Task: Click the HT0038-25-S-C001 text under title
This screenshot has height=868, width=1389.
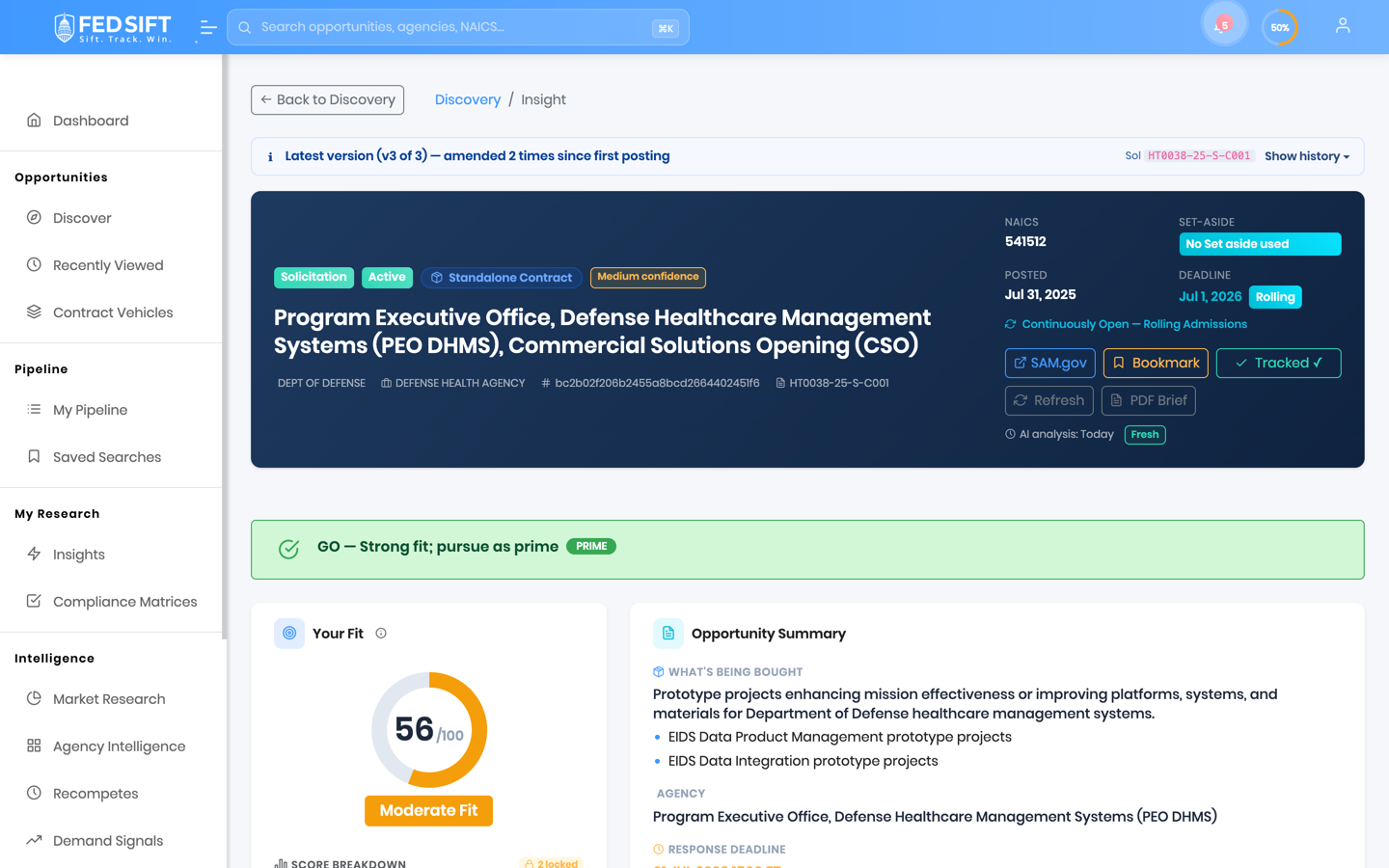Action: [x=839, y=383]
